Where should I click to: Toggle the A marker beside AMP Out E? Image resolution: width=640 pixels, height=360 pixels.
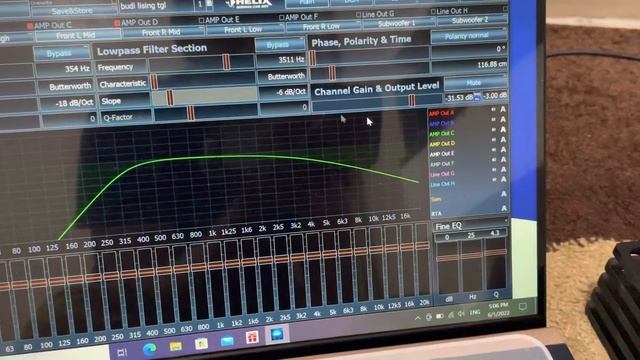point(503,149)
